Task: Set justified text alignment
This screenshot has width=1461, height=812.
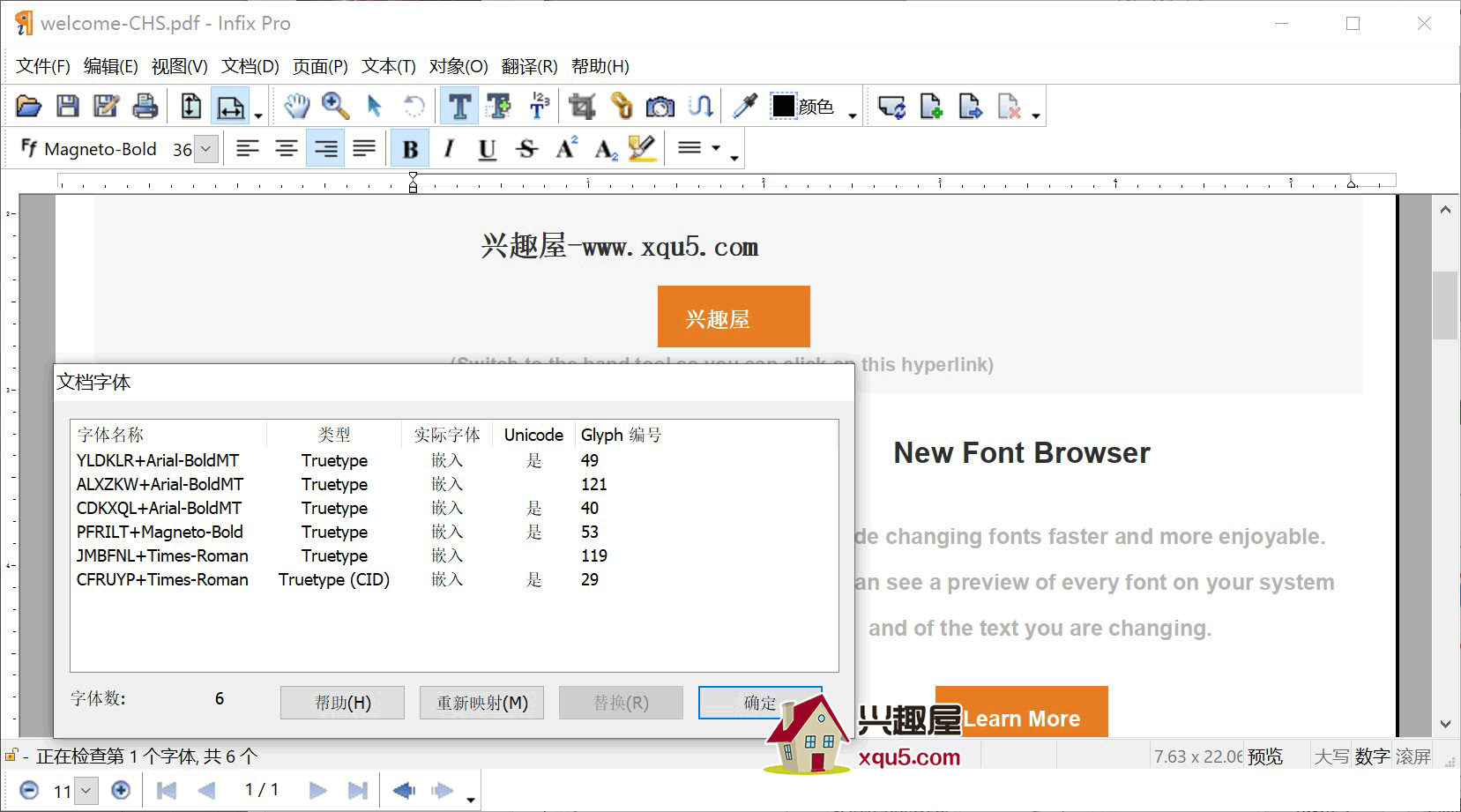Action: coord(364,148)
